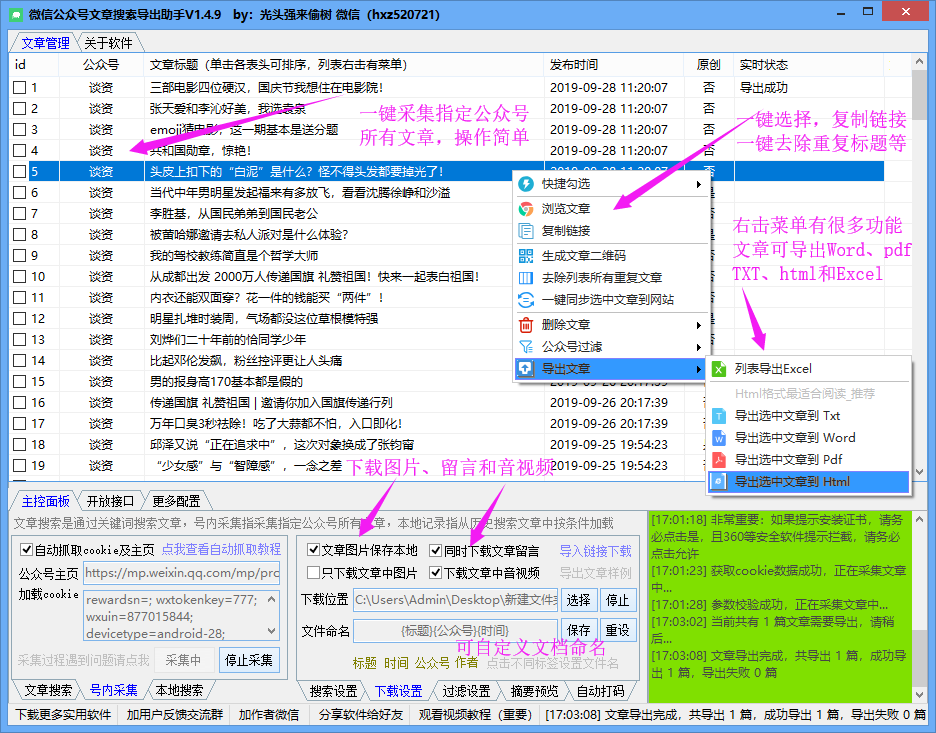Image resolution: width=936 pixels, height=733 pixels.
Task: Click the 导入链接下载 link
Action: 595,551
